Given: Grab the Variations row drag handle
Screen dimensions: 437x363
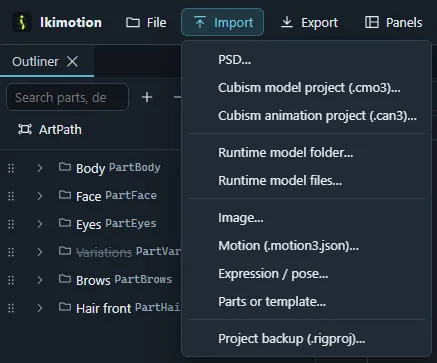Looking at the screenshot, I should tap(11, 252).
